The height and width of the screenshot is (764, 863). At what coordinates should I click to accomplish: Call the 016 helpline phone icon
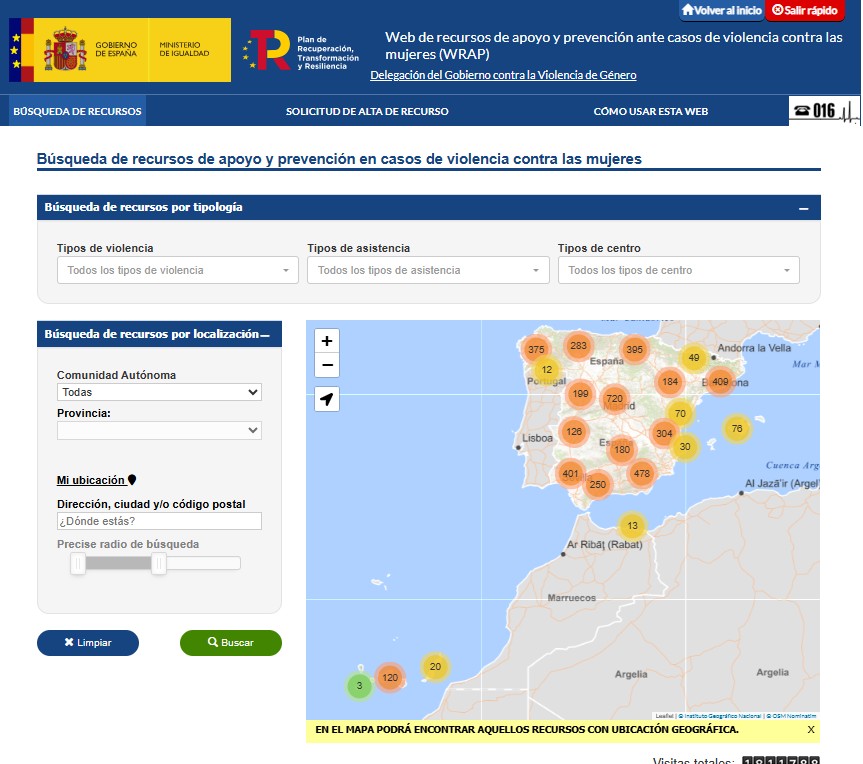(823, 111)
